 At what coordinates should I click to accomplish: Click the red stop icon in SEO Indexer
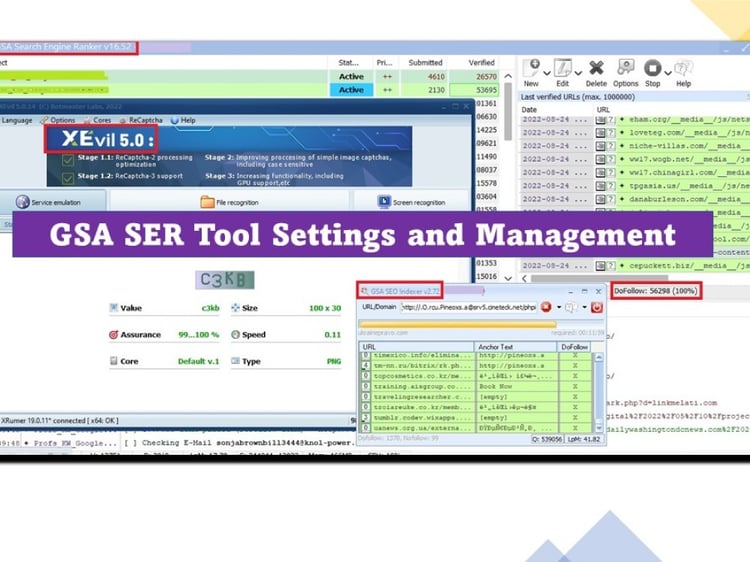(x=546, y=307)
